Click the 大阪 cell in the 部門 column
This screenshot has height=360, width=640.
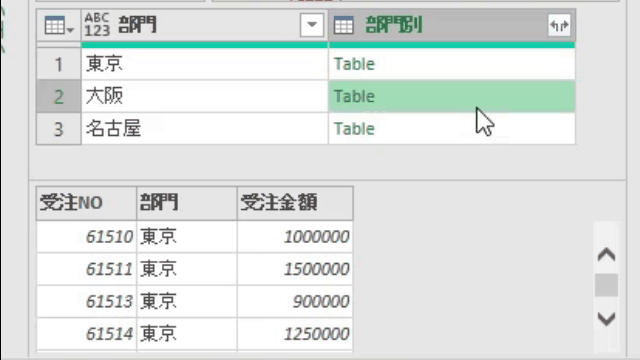[204, 96]
